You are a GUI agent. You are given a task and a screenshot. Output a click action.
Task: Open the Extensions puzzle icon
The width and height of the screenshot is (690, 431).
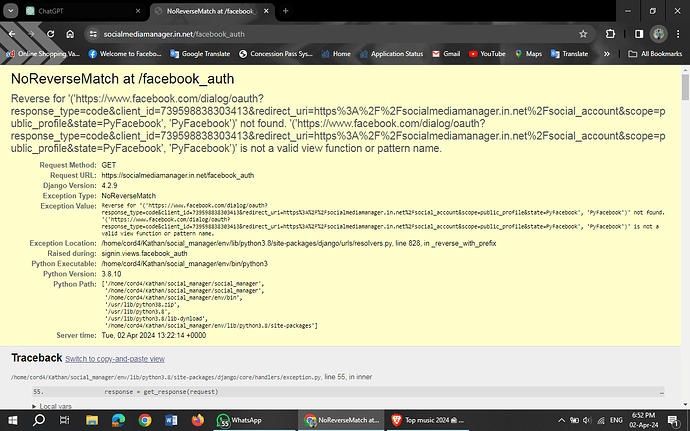[x=610, y=34]
